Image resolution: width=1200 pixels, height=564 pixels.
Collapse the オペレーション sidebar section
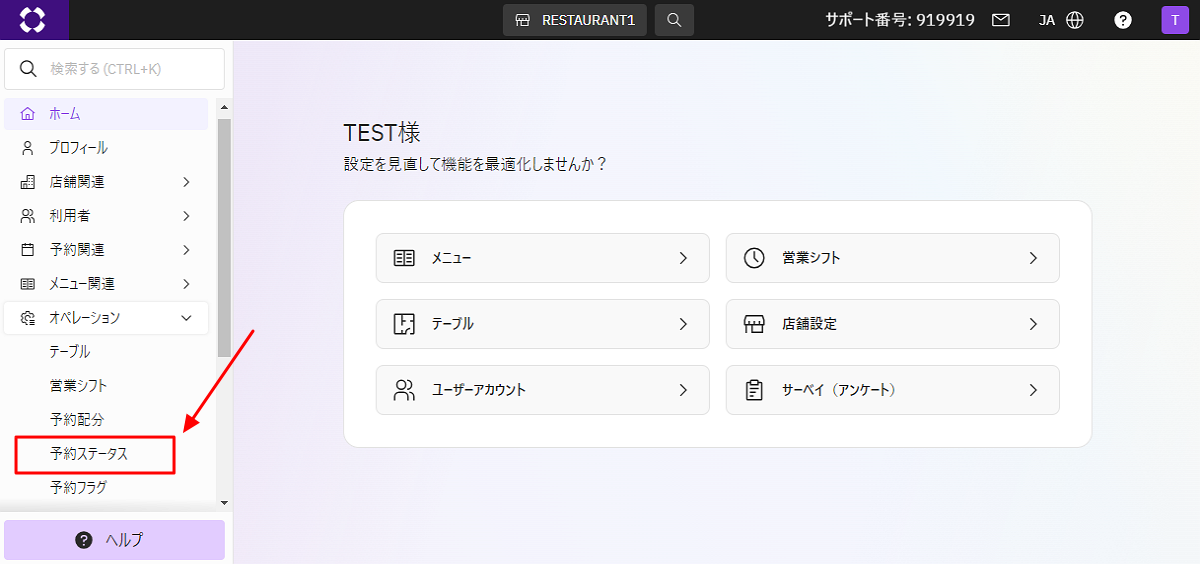click(106, 318)
